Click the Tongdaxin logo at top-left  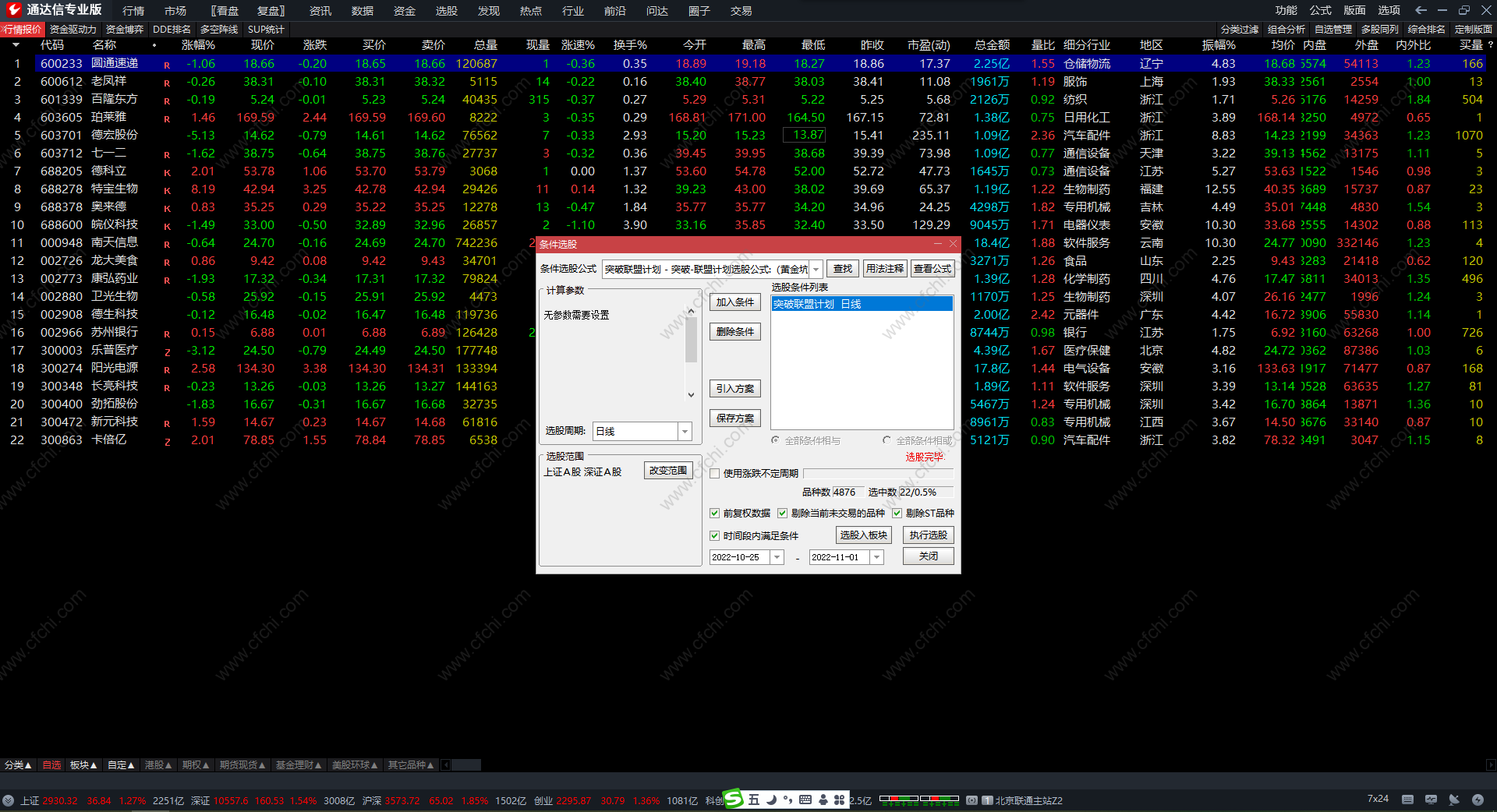tap(13, 10)
